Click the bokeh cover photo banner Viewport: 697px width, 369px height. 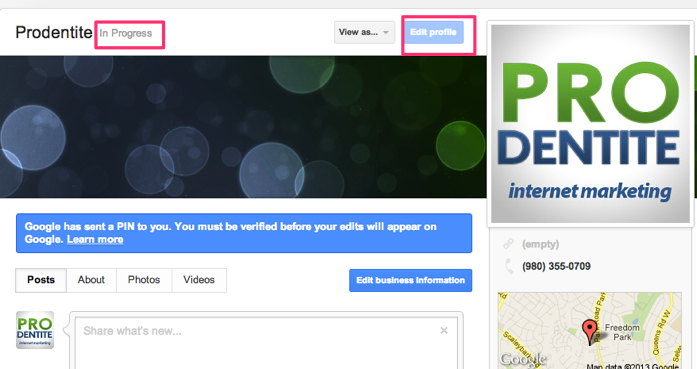[243, 127]
